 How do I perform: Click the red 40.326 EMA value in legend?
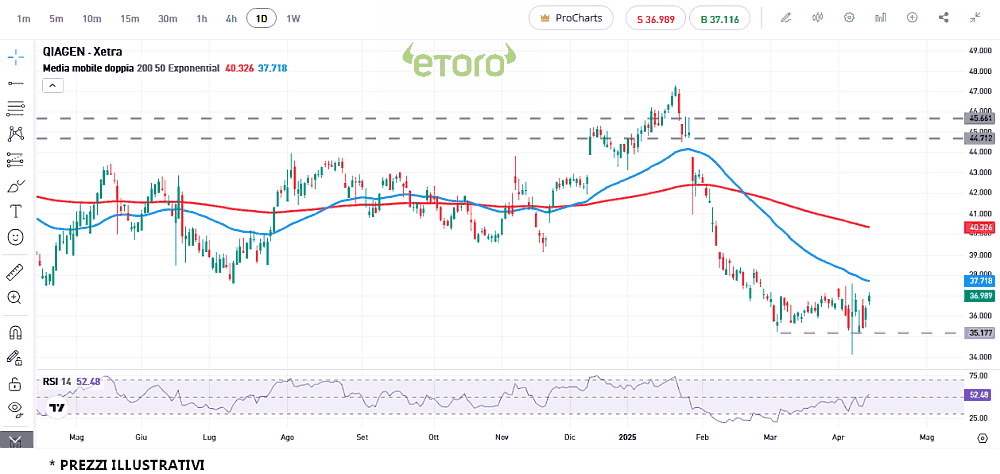pos(239,68)
